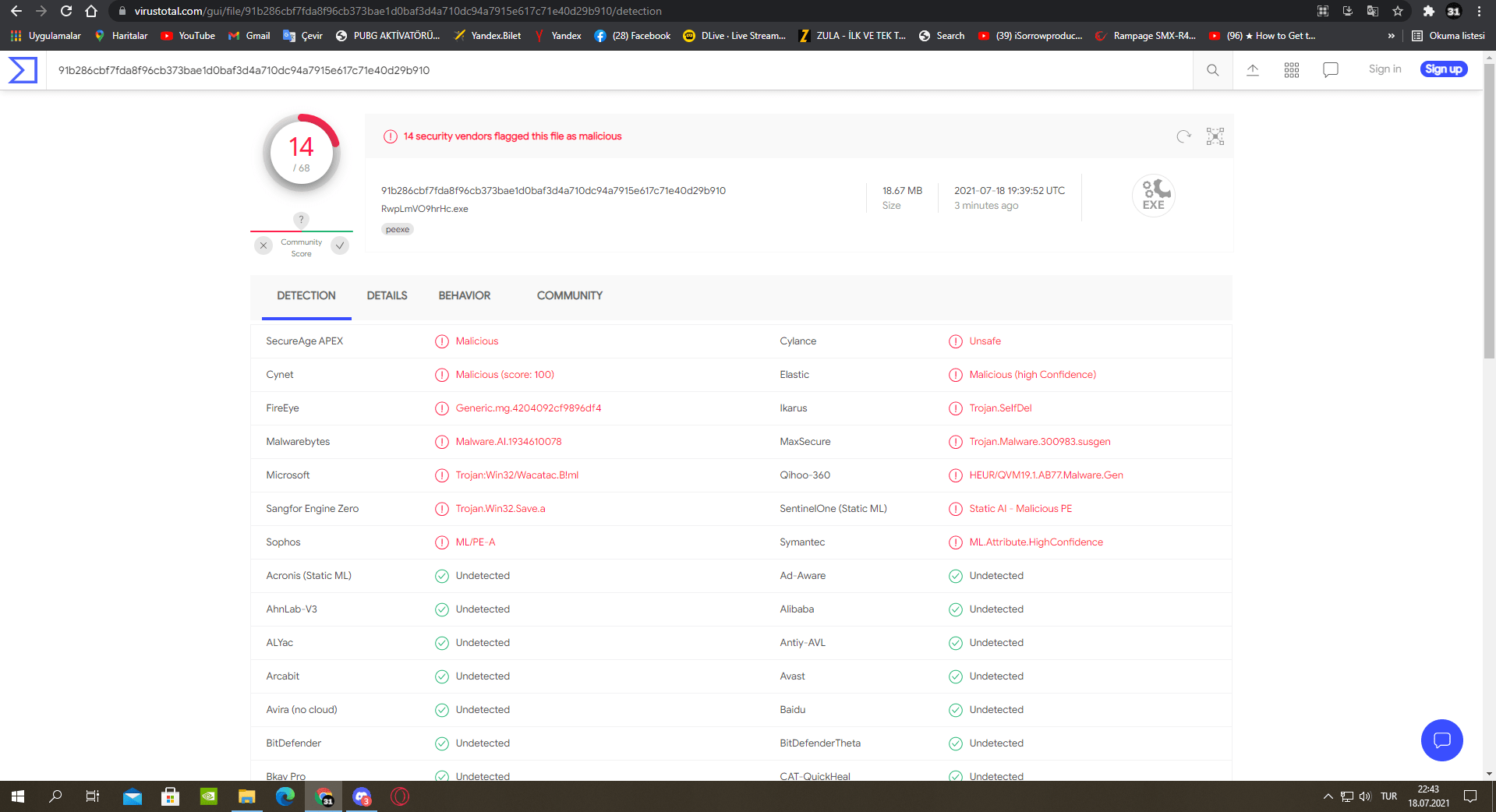Screen dimensions: 1496x812
Task: Vote harmless with the checkmark community button
Action: (x=340, y=245)
